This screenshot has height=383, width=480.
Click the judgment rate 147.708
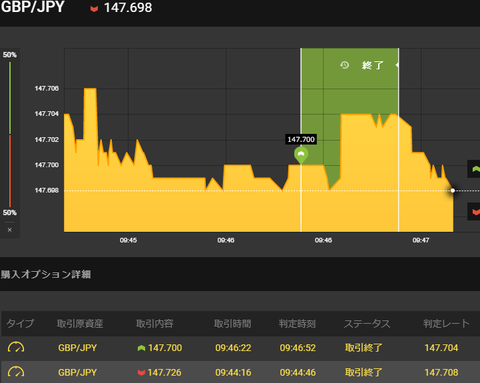click(x=441, y=372)
